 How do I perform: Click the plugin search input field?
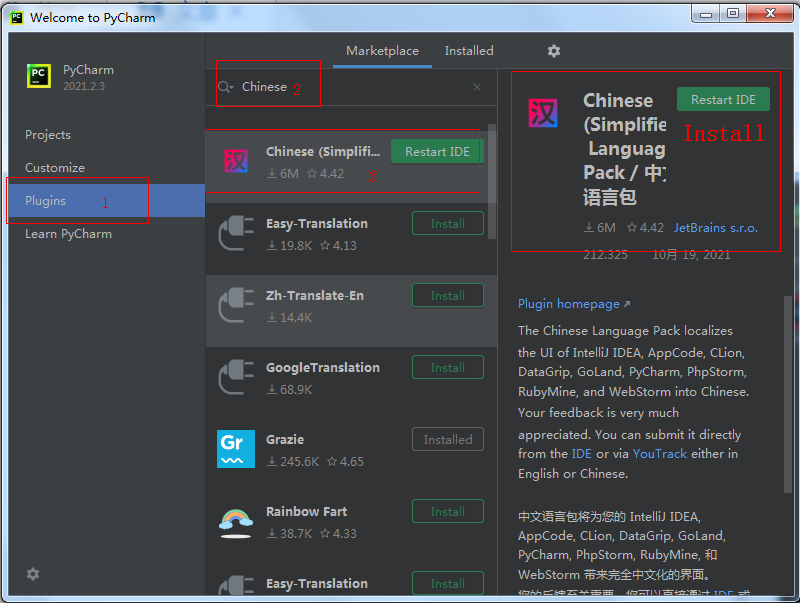(x=350, y=87)
